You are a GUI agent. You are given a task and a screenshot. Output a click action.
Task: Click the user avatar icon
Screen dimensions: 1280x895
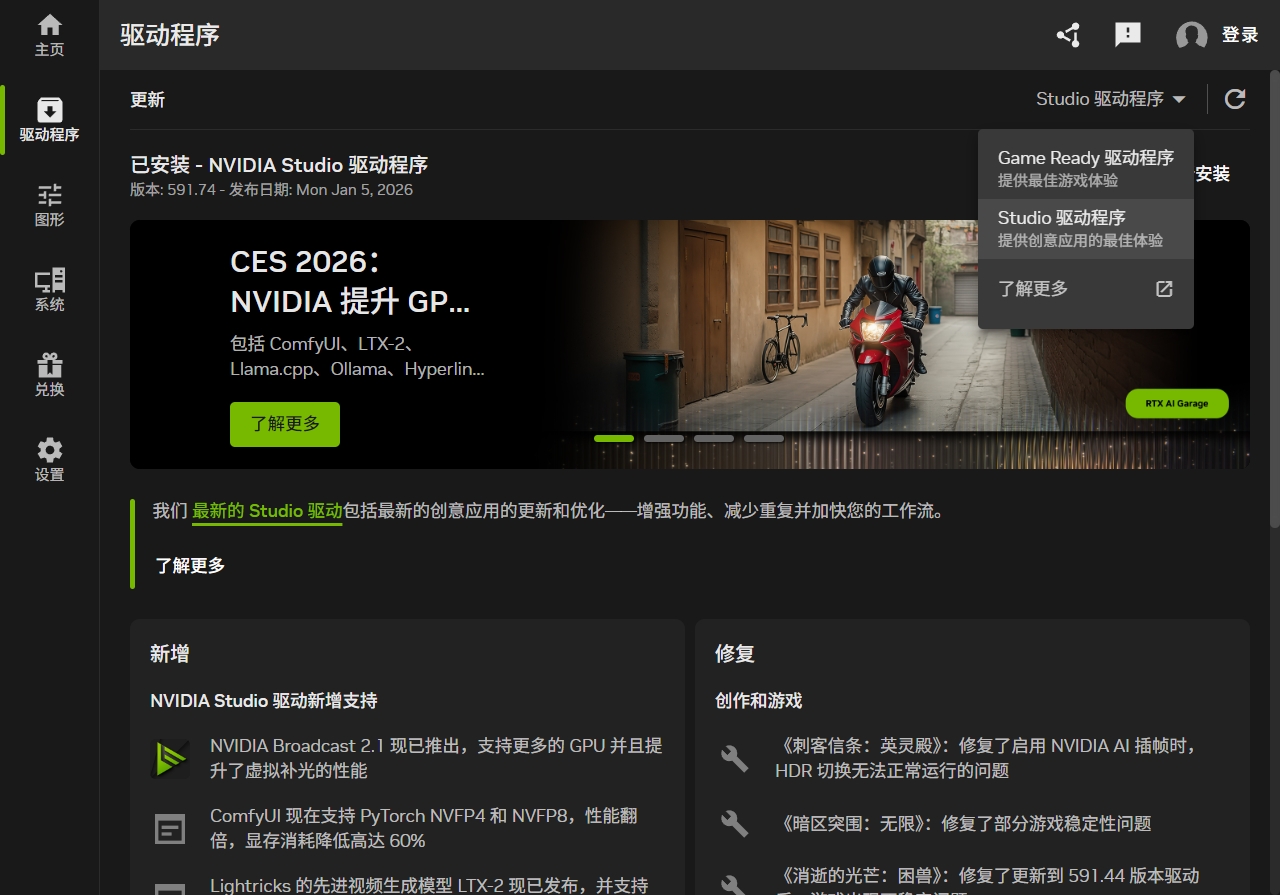point(1191,36)
